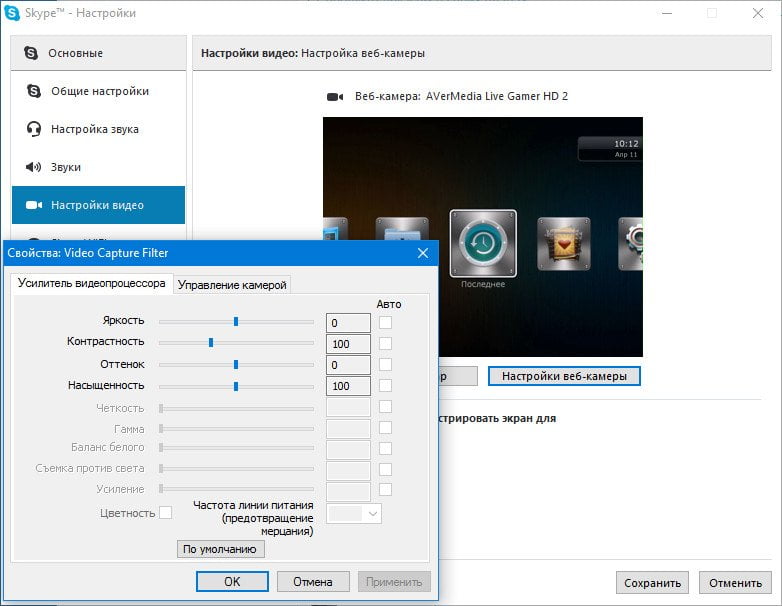Click the По умолчанию button

[x=220, y=549]
